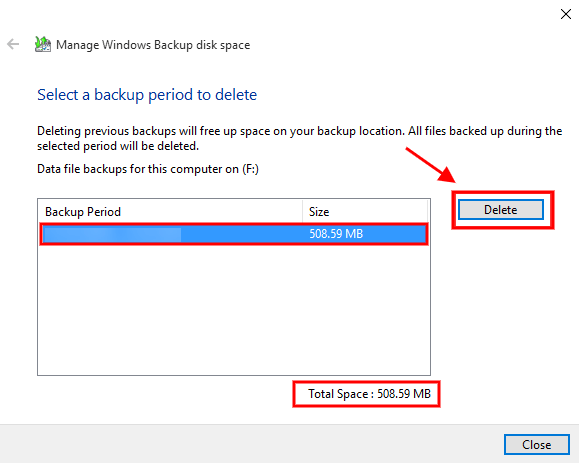Click the Close button at the bottom
The image size is (579, 463).
(x=537, y=445)
